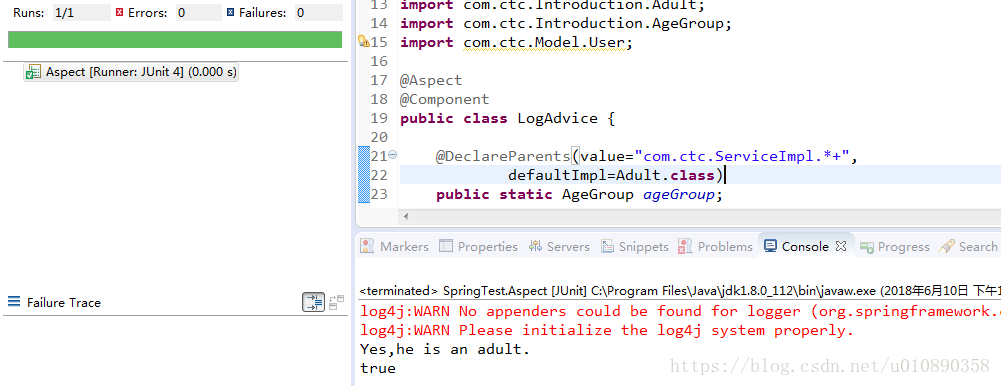1001x386 pixels.
Task: Click the Progress tab icon
Action: coord(866,247)
